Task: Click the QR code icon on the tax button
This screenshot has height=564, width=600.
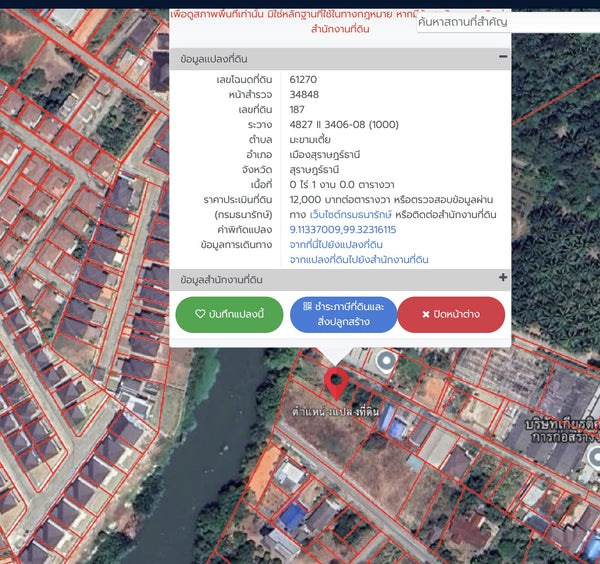Action: pyautogui.click(x=307, y=306)
